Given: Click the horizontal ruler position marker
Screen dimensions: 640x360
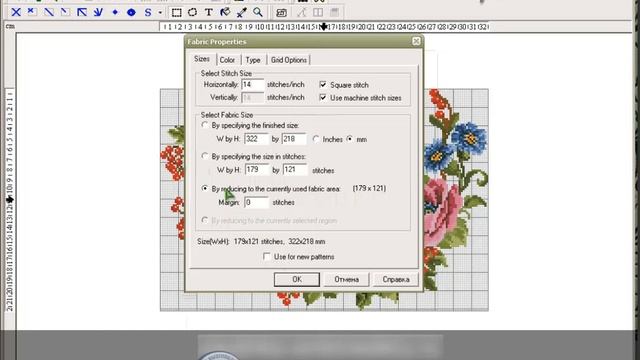Looking at the screenshot, I should pyautogui.click(x=323, y=27).
